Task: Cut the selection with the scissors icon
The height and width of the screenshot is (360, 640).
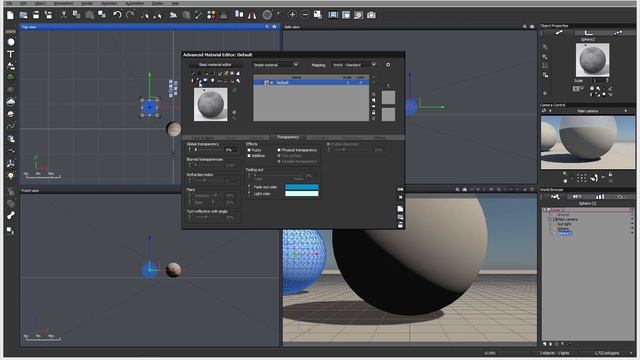Action: 64,15
